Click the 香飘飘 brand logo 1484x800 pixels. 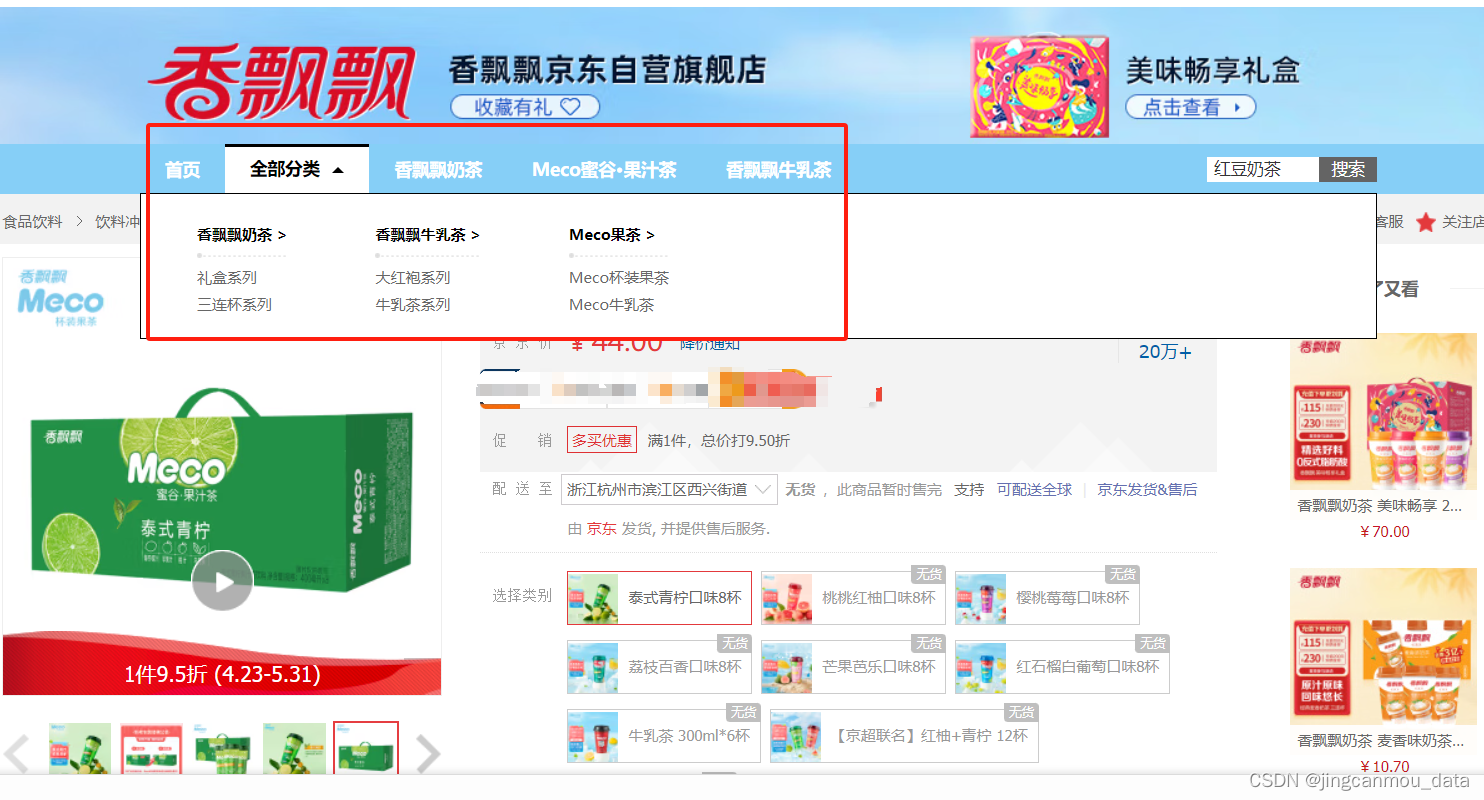281,84
